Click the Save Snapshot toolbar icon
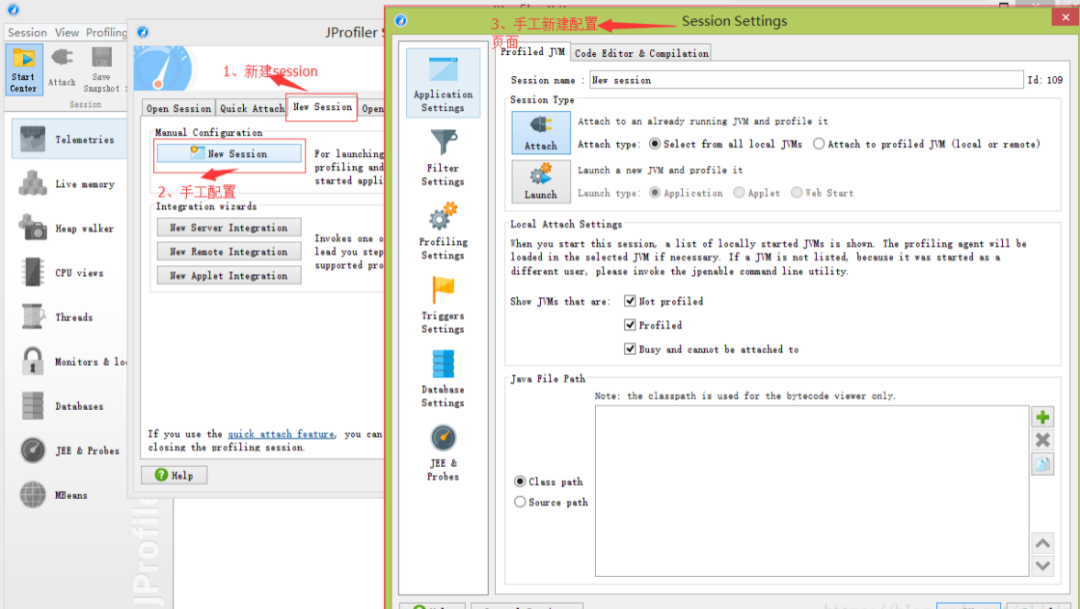Viewport: 1080px width, 609px height. click(x=101, y=70)
